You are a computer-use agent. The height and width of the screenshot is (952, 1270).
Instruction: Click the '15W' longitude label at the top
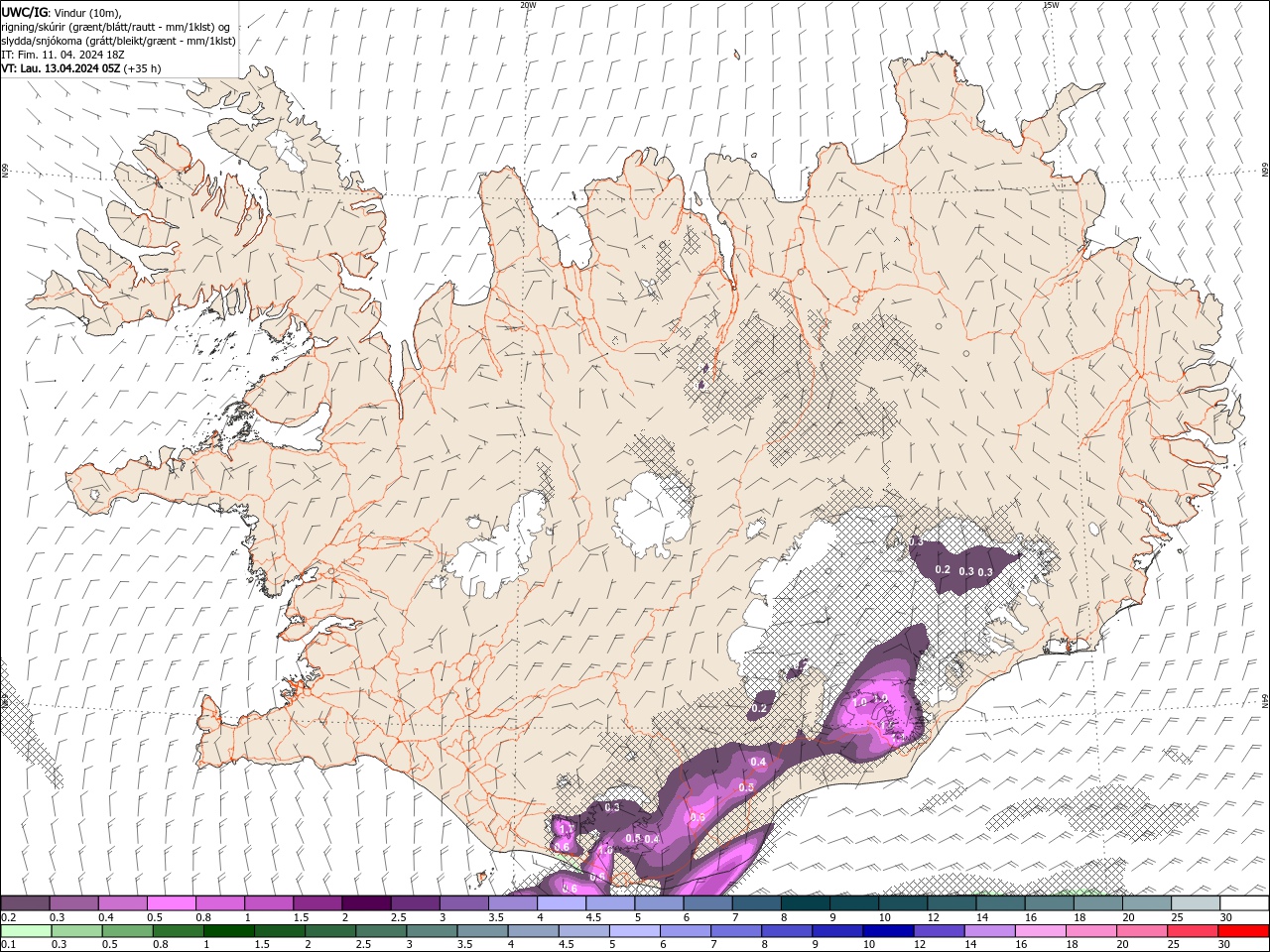[1051, 5]
